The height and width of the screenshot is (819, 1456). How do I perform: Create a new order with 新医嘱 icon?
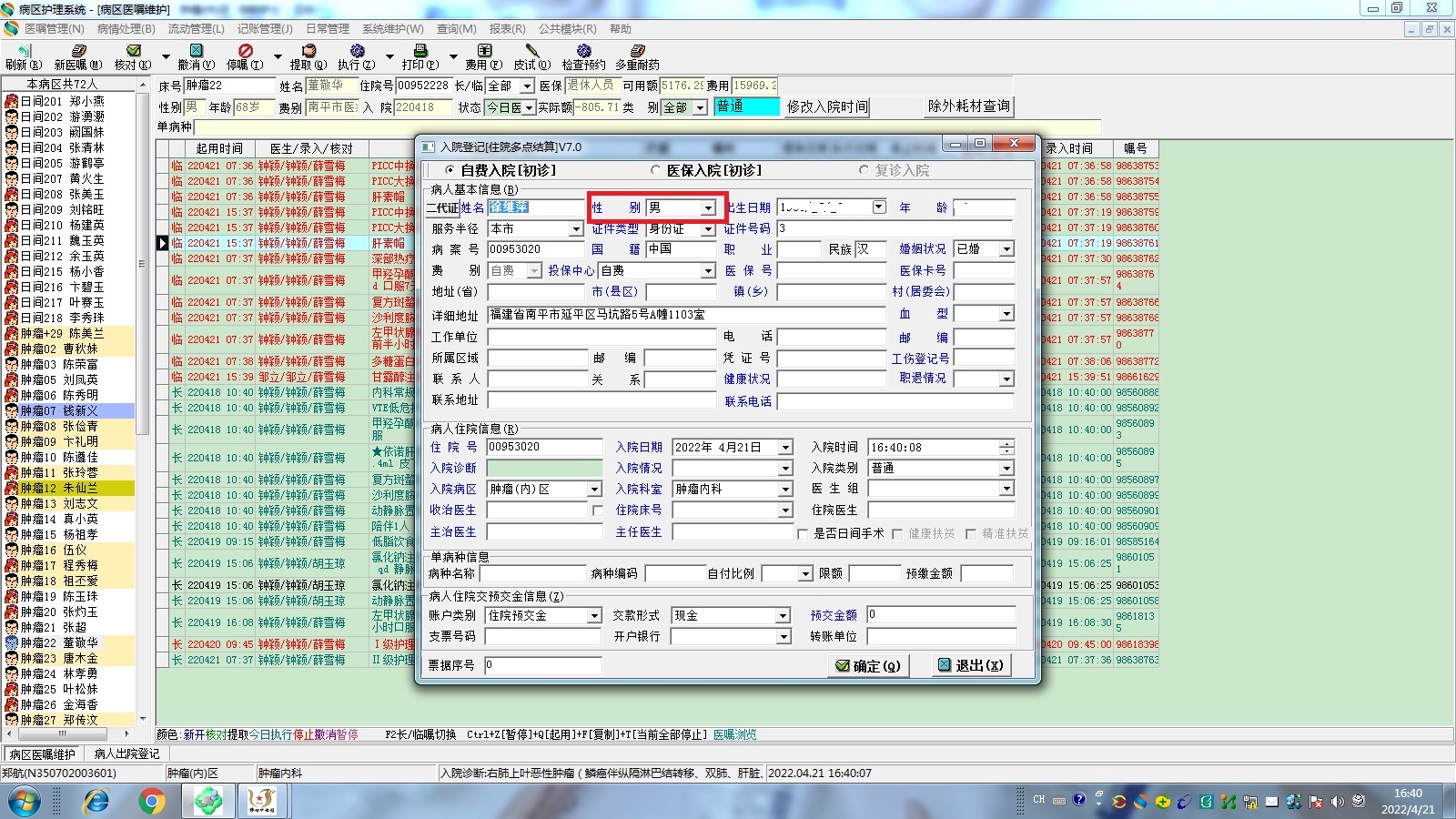coord(78,56)
